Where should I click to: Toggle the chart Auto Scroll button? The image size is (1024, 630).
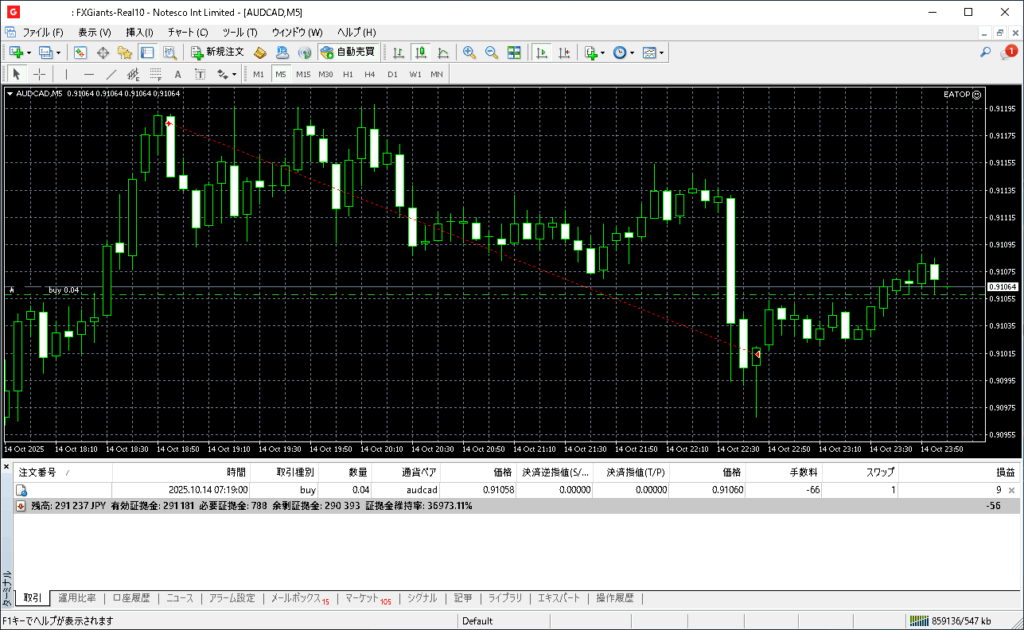click(x=541, y=52)
